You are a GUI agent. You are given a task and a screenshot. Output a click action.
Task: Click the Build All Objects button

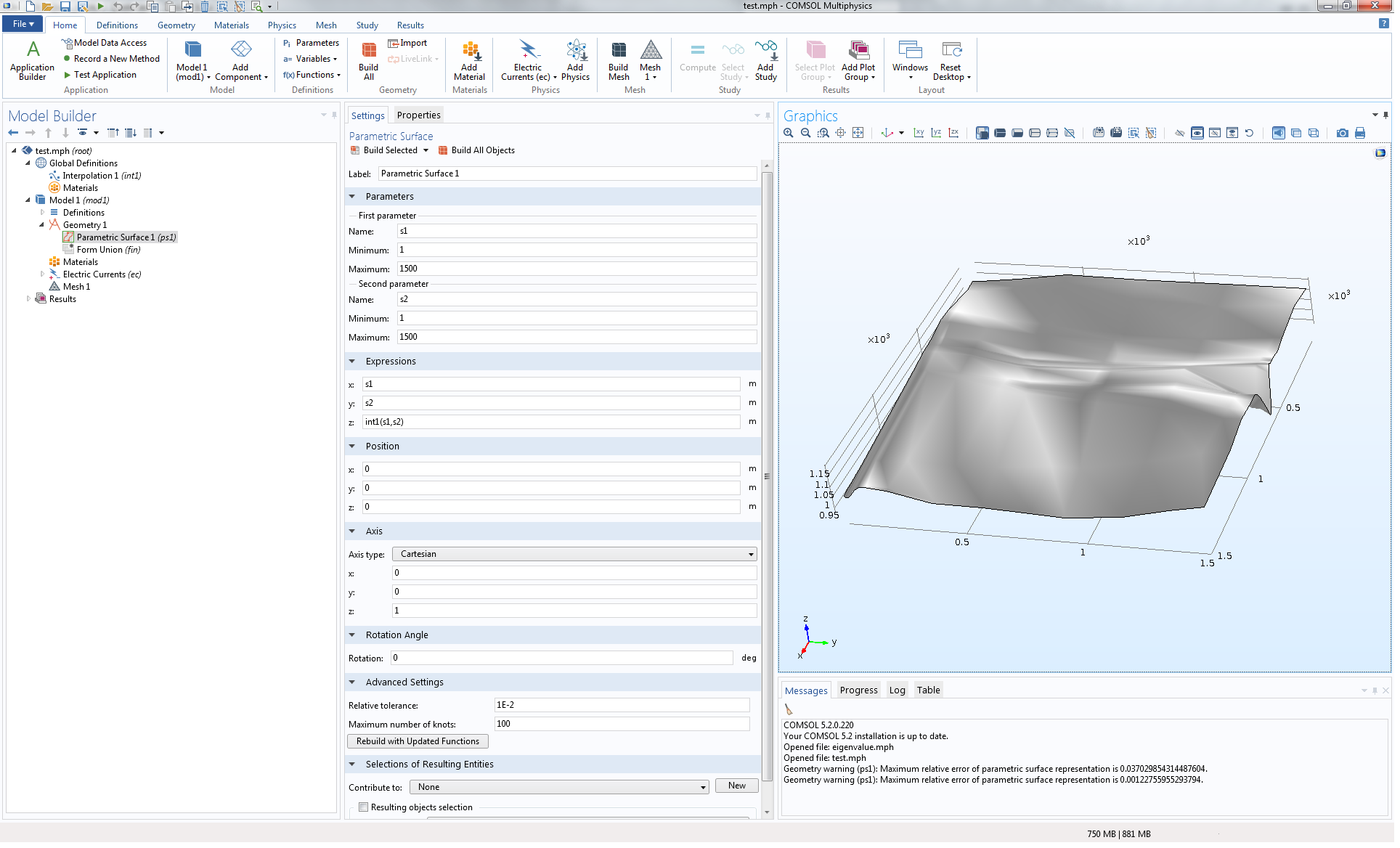(x=476, y=150)
